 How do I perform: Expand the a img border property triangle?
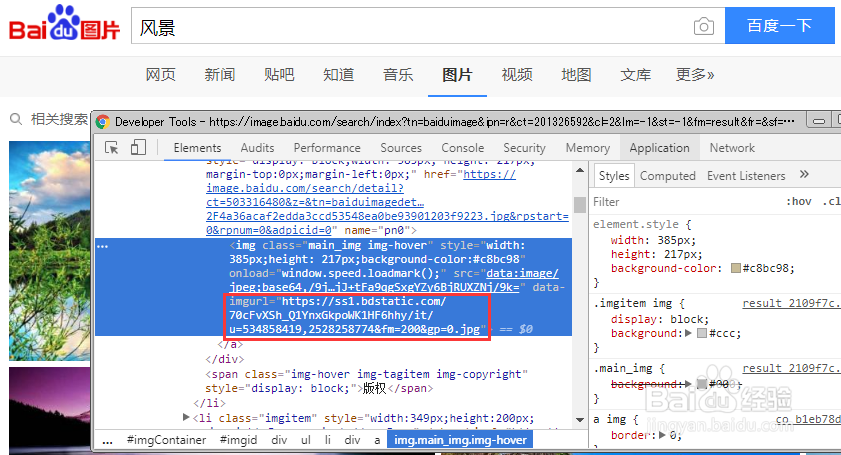pos(662,435)
